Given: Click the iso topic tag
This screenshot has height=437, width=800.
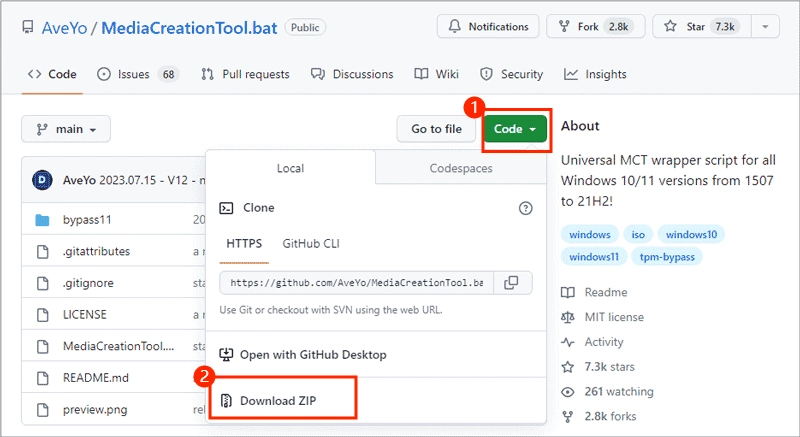Looking at the screenshot, I should pyautogui.click(x=638, y=235).
